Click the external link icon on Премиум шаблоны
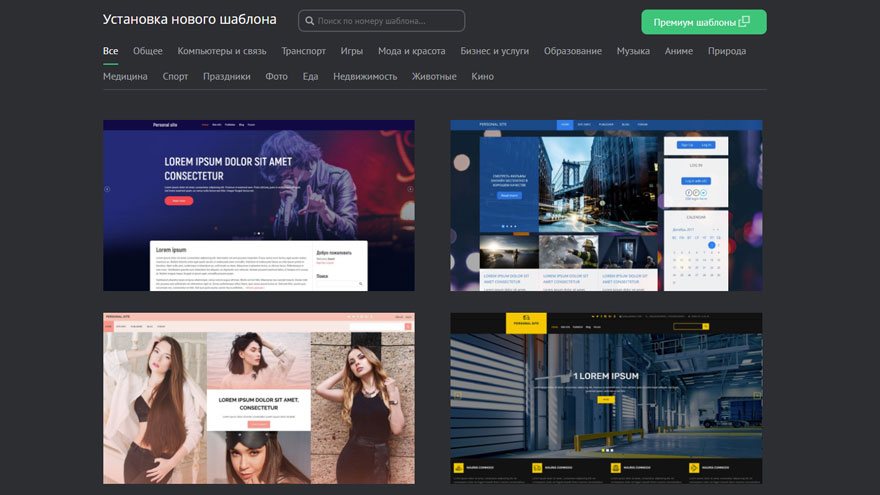 tap(744, 22)
